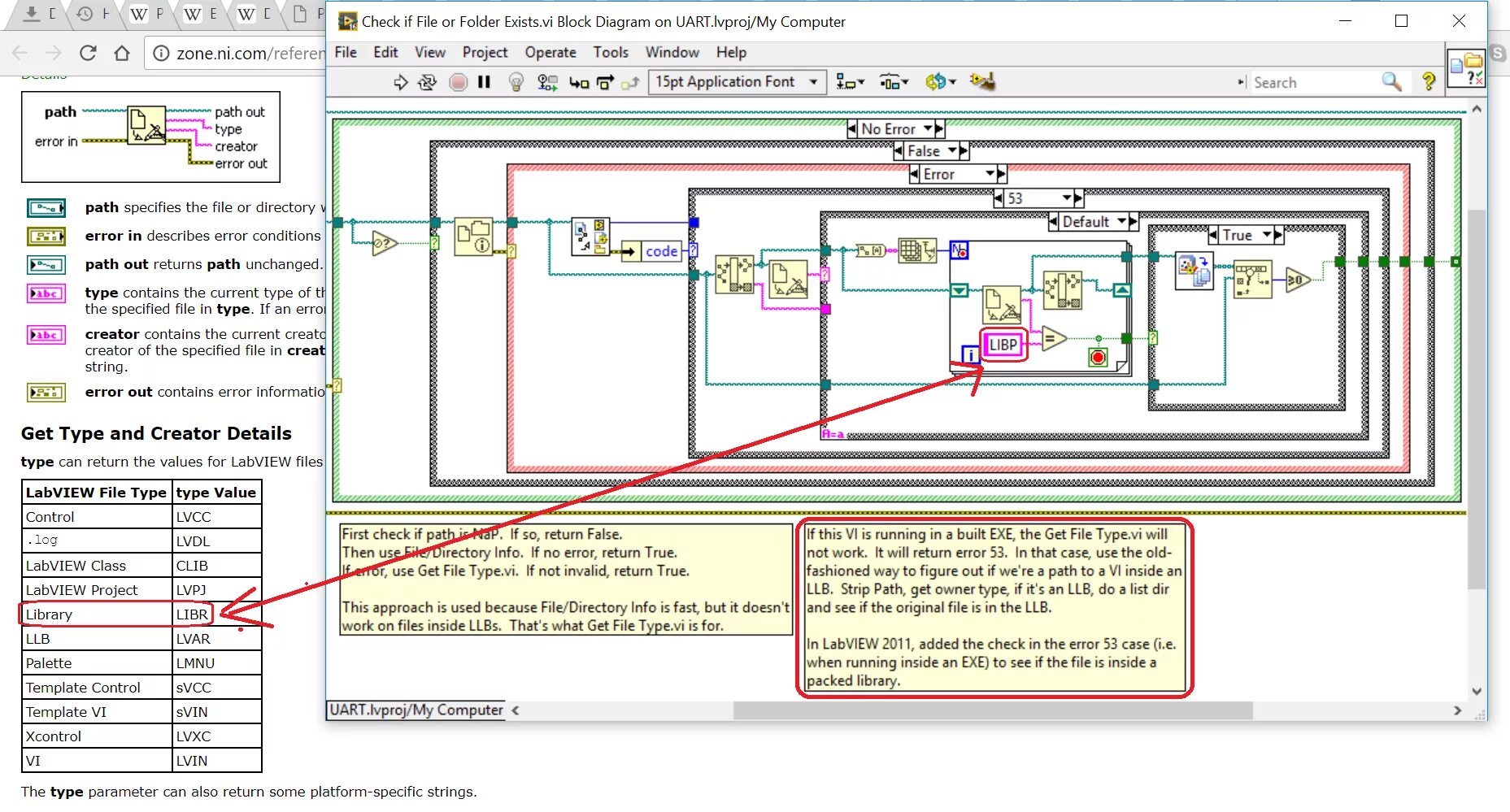Open the File menu in LabVIEW
This screenshot has width=1510, height=812.
pos(346,52)
